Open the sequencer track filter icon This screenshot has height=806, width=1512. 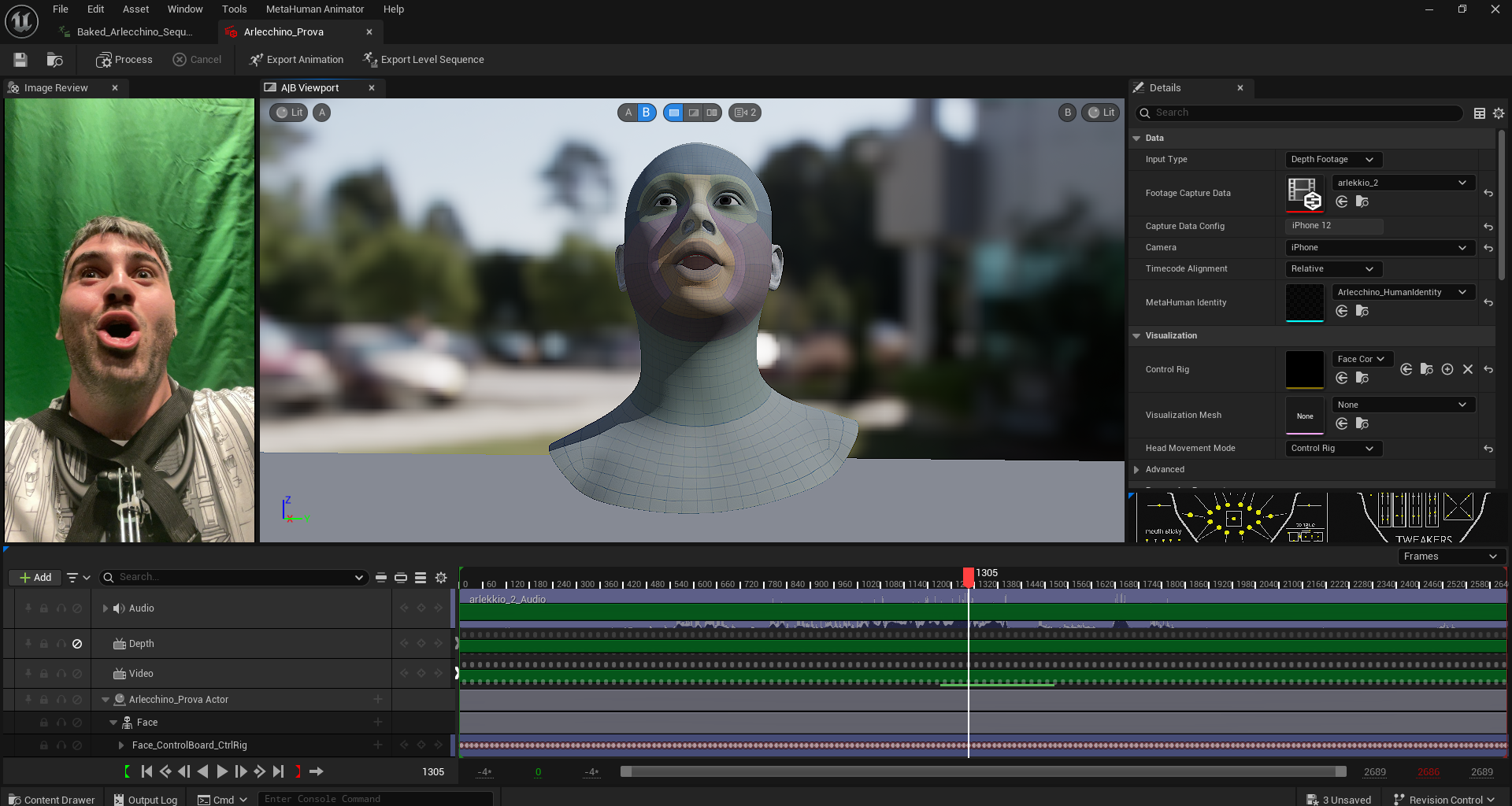pos(77,578)
